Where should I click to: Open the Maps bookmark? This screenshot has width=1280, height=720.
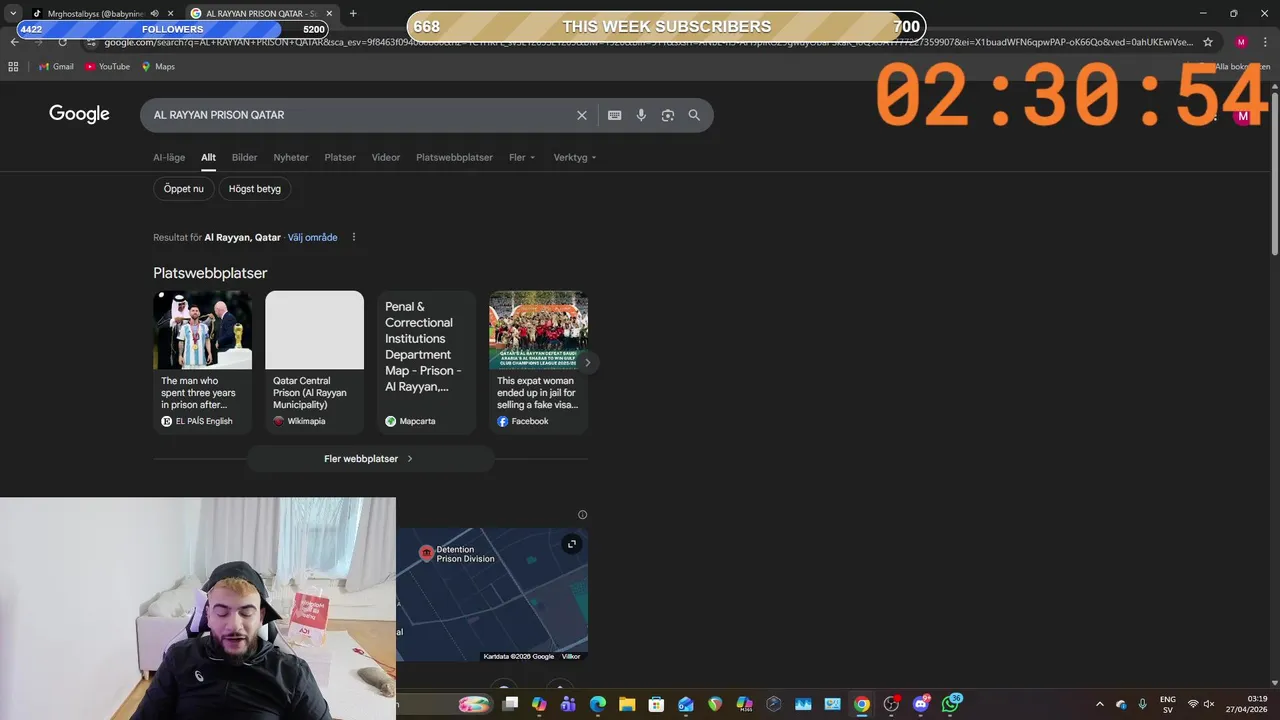click(x=158, y=66)
